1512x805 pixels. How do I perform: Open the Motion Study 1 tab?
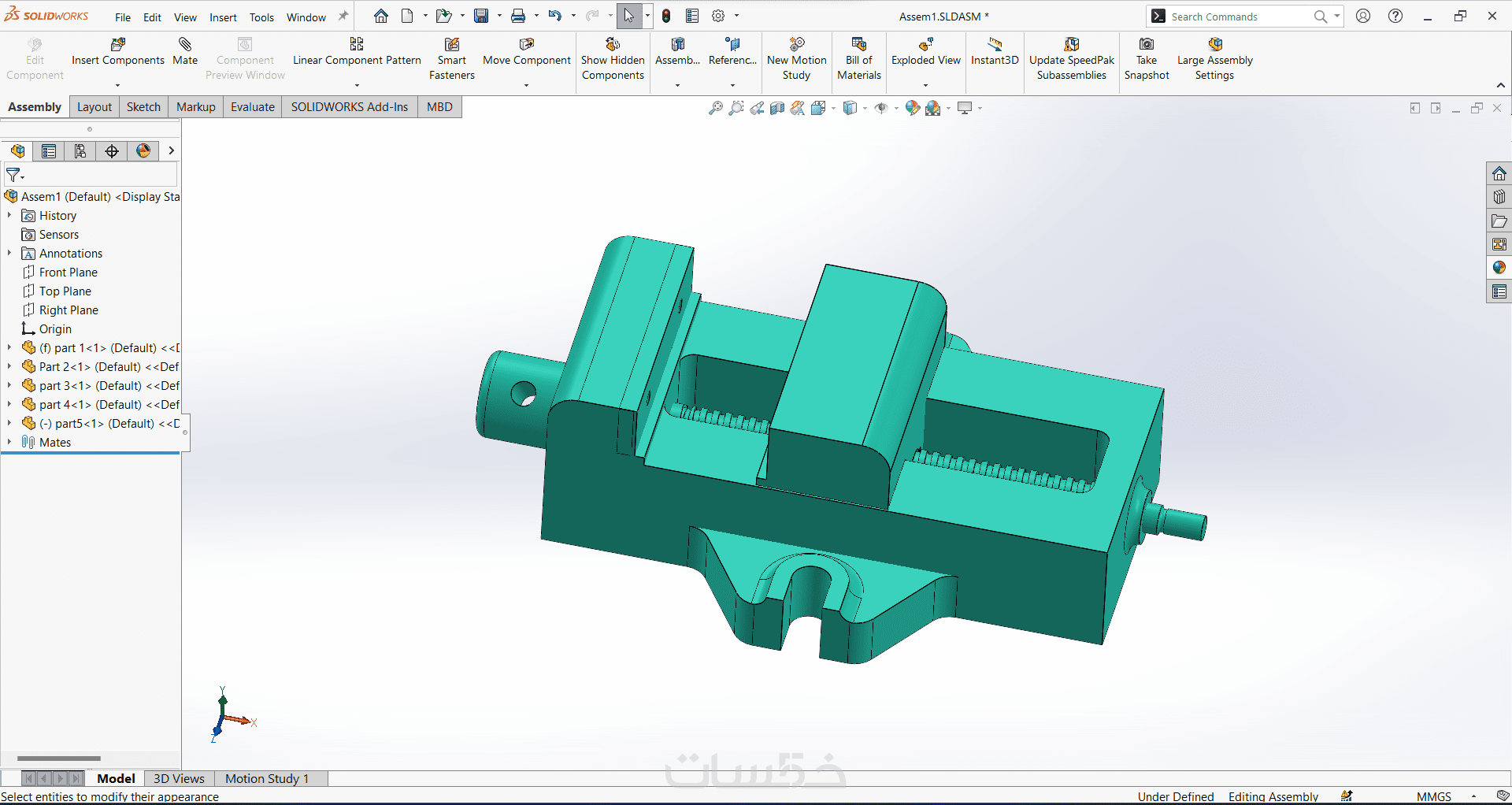267,778
